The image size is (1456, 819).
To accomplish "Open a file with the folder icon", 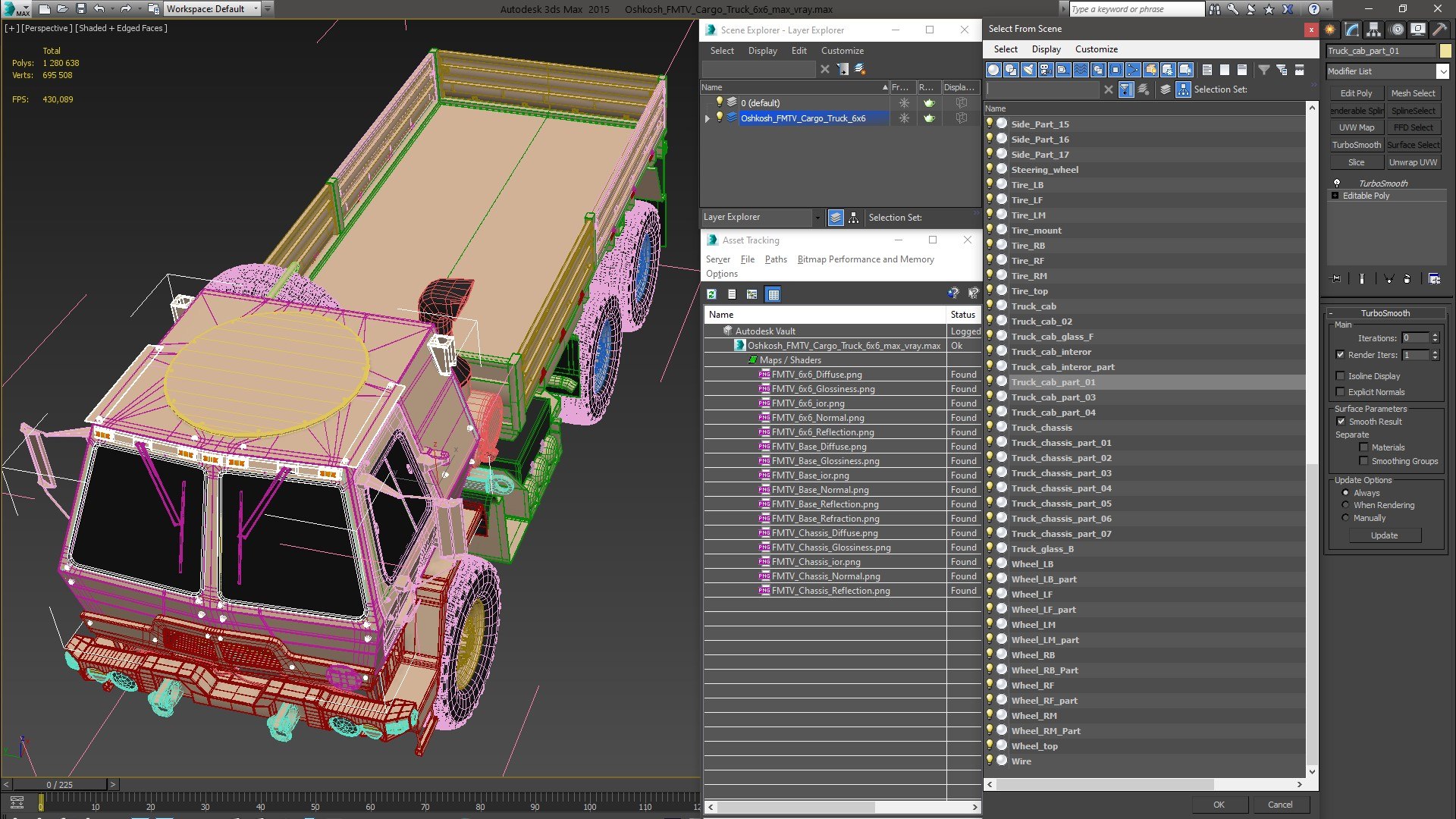I will click(x=63, y=9).
